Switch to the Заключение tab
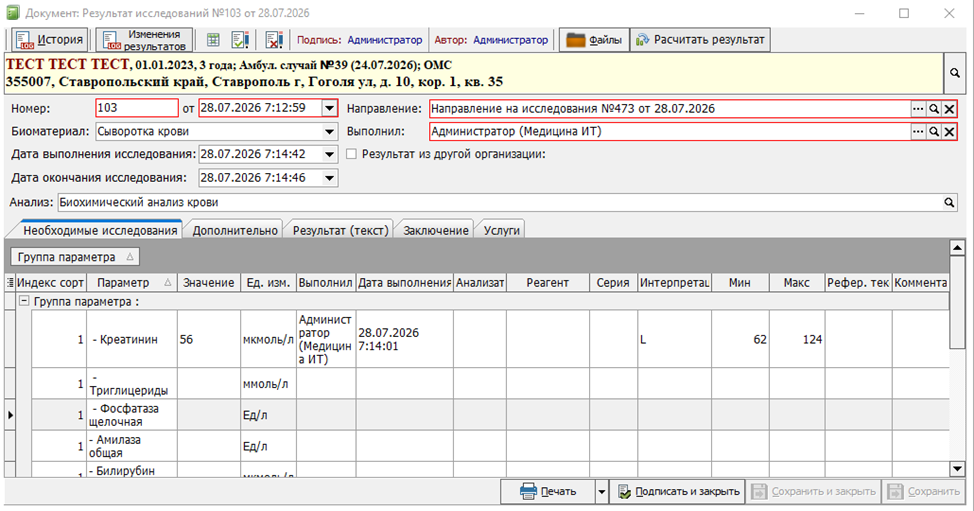The image size is (974, 511). 435,230
